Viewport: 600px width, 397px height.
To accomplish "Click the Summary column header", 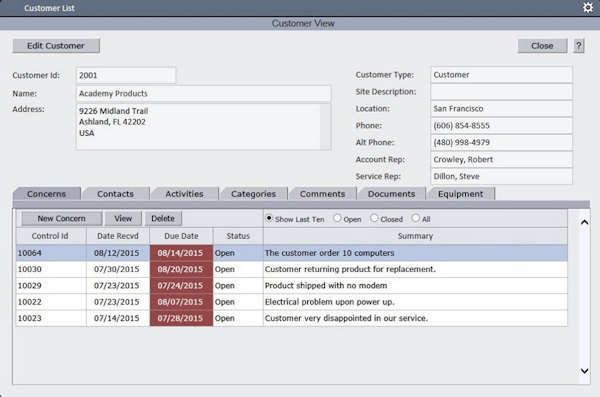I will coord(415,236).
